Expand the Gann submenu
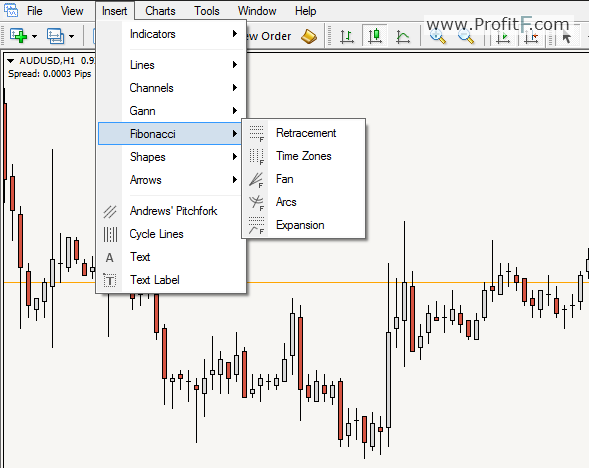 (x=171, y=111)
